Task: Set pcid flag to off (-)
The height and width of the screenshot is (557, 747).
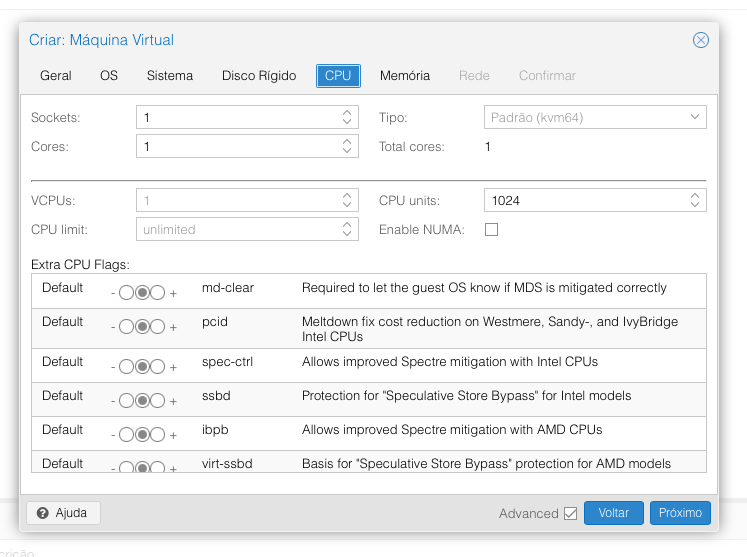Action: point(126,327)
